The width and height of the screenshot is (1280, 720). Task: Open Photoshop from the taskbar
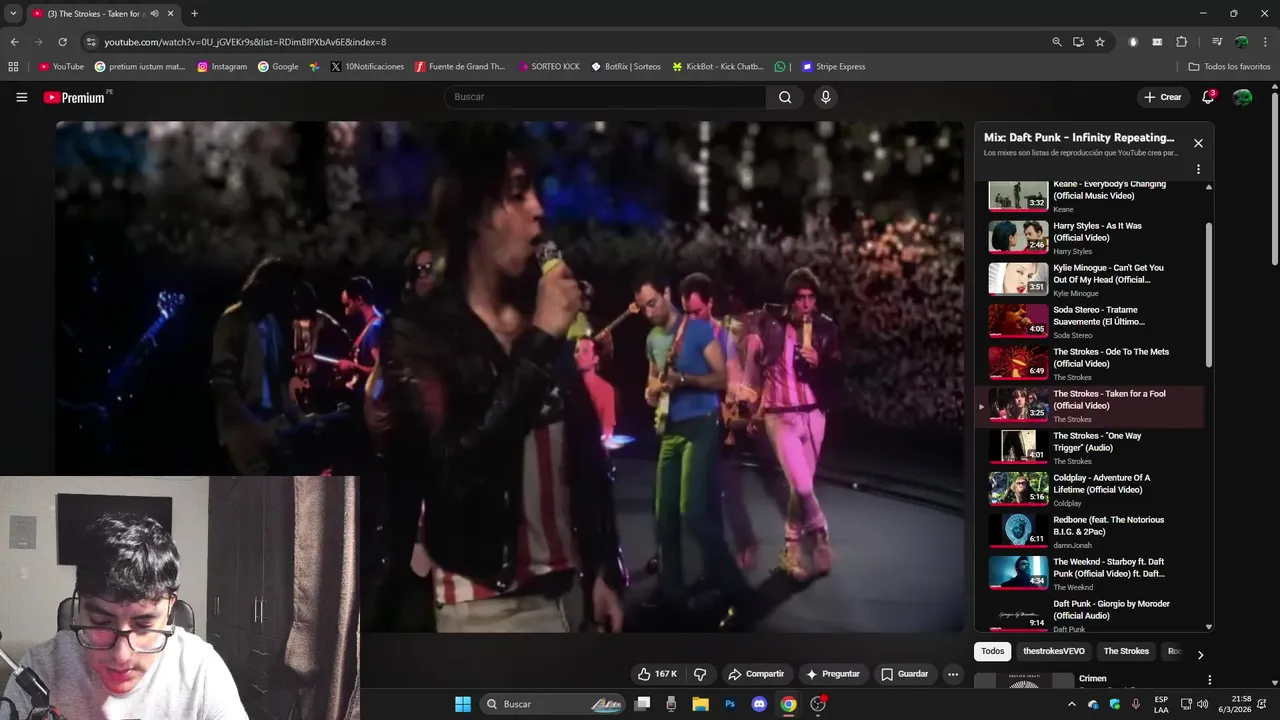tap(730, 704)
